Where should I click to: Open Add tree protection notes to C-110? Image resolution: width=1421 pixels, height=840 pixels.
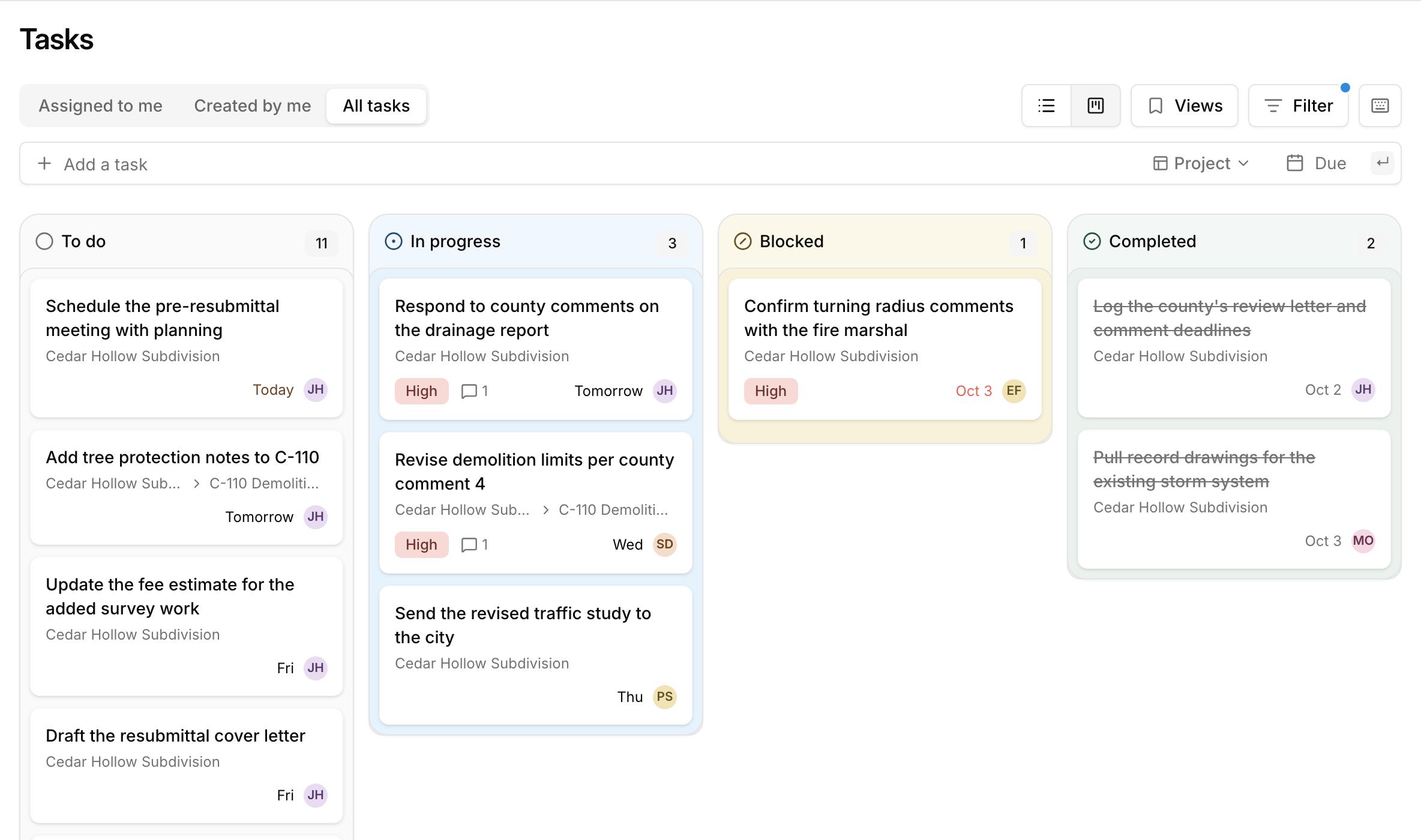click(187, 487)
